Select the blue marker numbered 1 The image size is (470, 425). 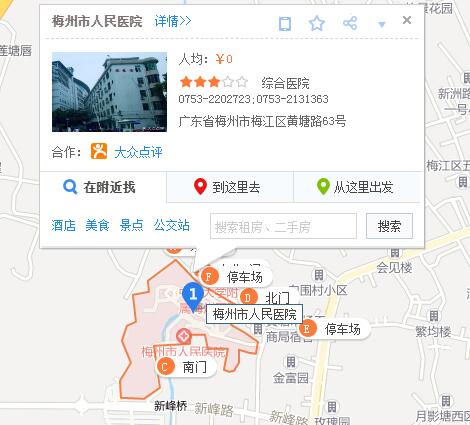[x=193, y=297]
